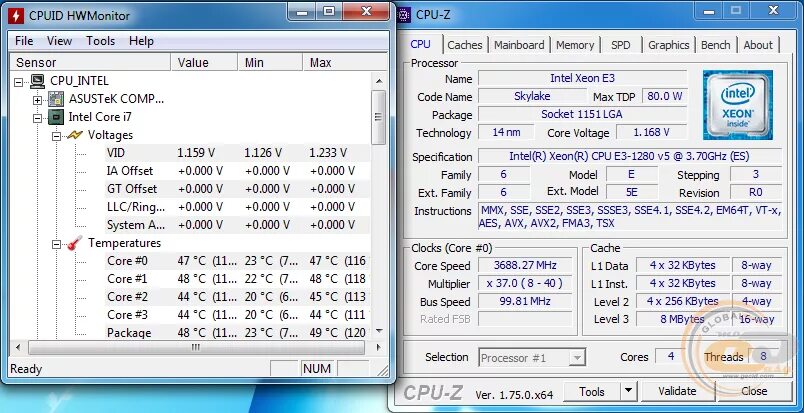This screenshot has height=413, width=804.
Task: Switch to the About tab
Action: pyautogui.click(x=758, y=45)
